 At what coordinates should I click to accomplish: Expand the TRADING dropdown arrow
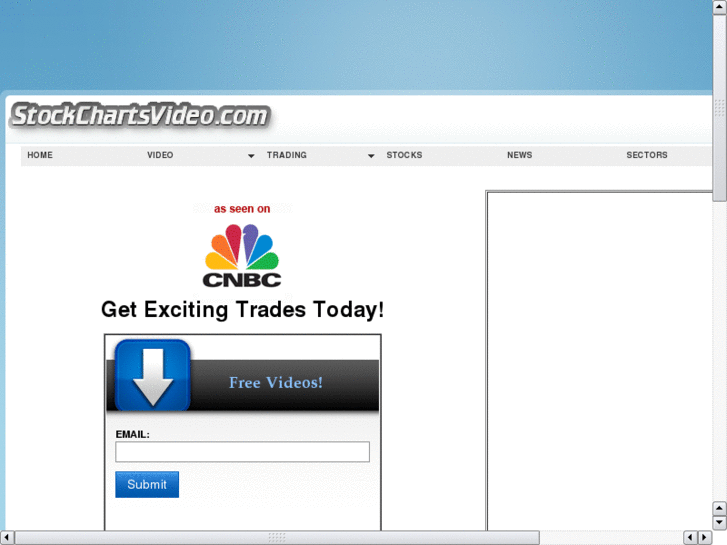(371, 156)
